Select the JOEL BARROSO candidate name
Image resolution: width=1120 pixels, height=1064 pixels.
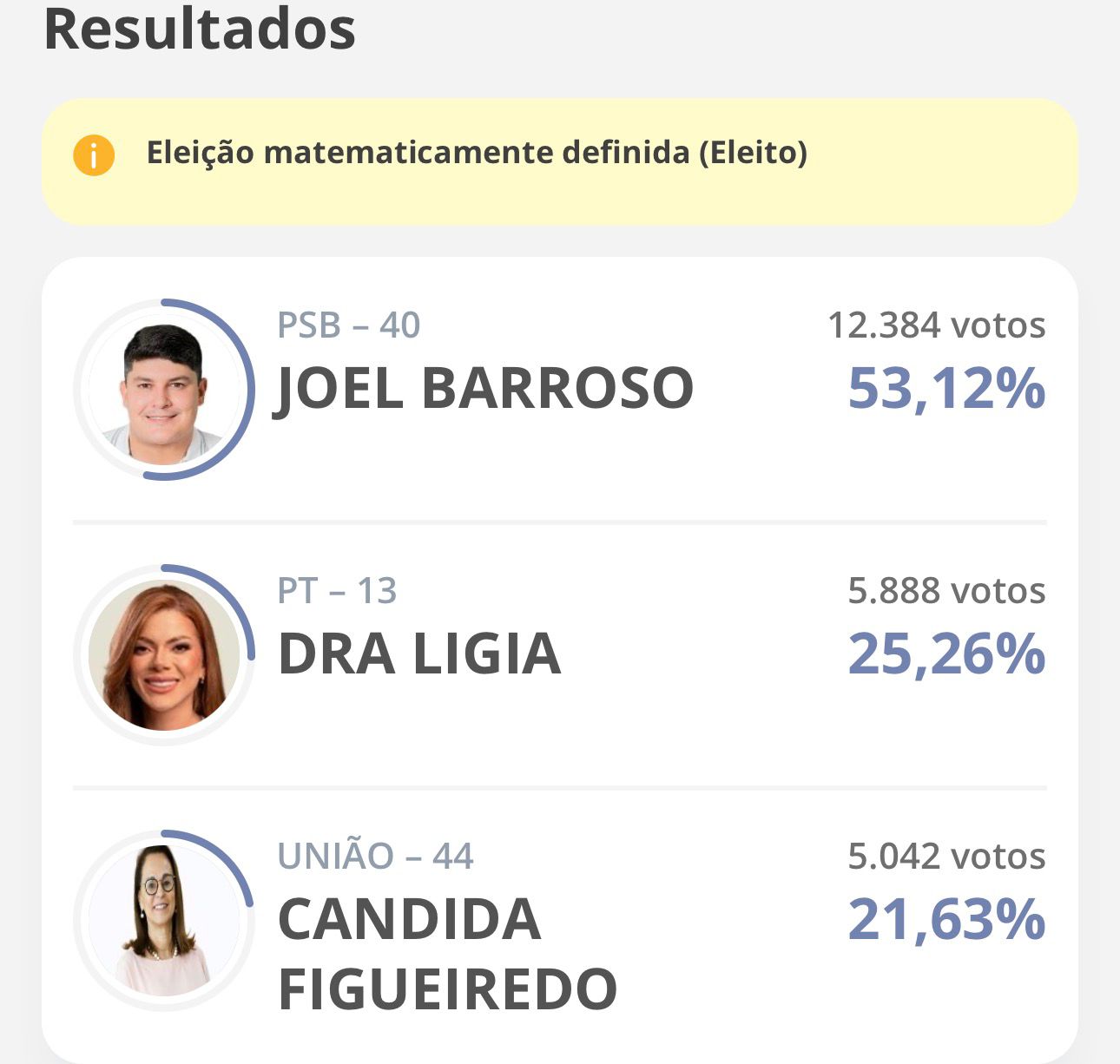pyautogui.click(x=484, y=388)
